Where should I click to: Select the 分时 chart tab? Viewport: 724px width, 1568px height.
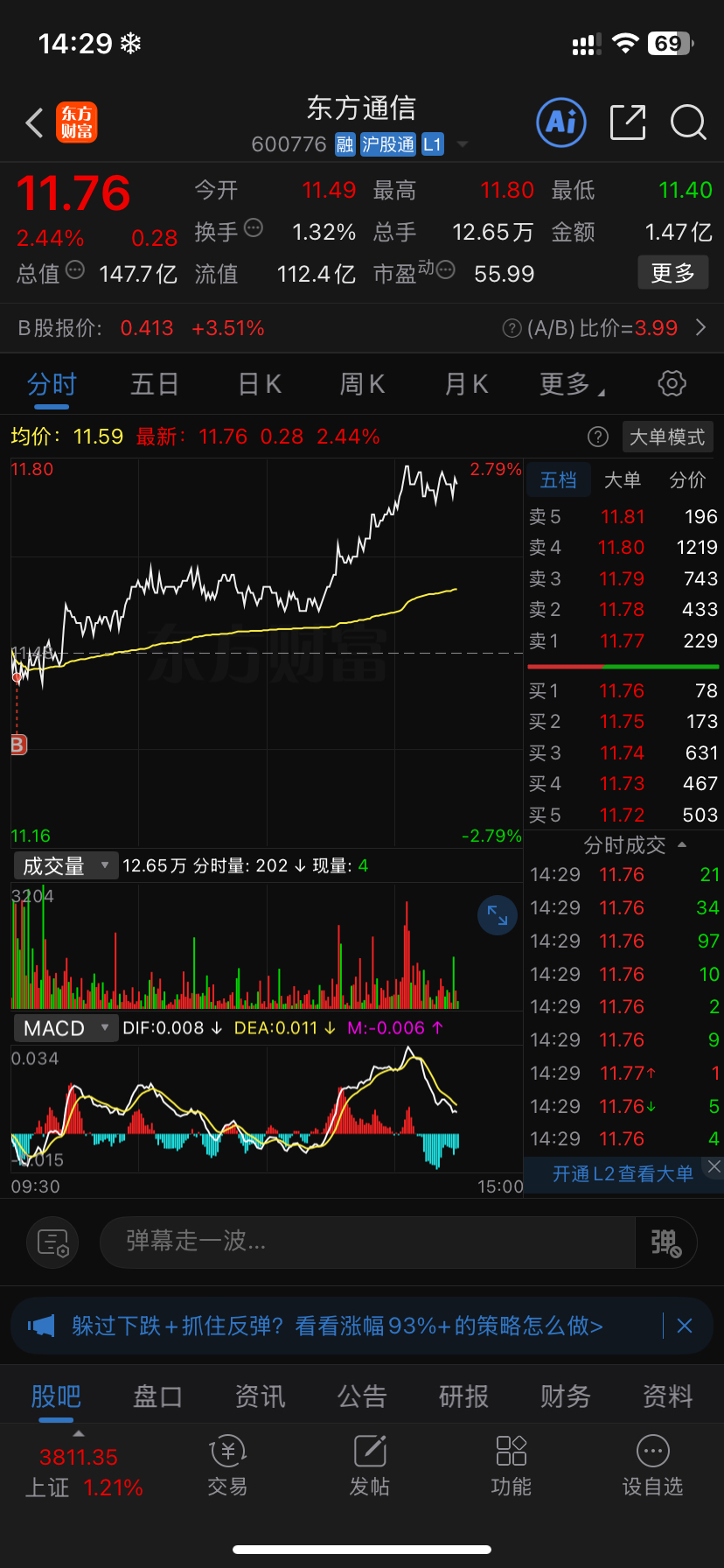(52, 384)
